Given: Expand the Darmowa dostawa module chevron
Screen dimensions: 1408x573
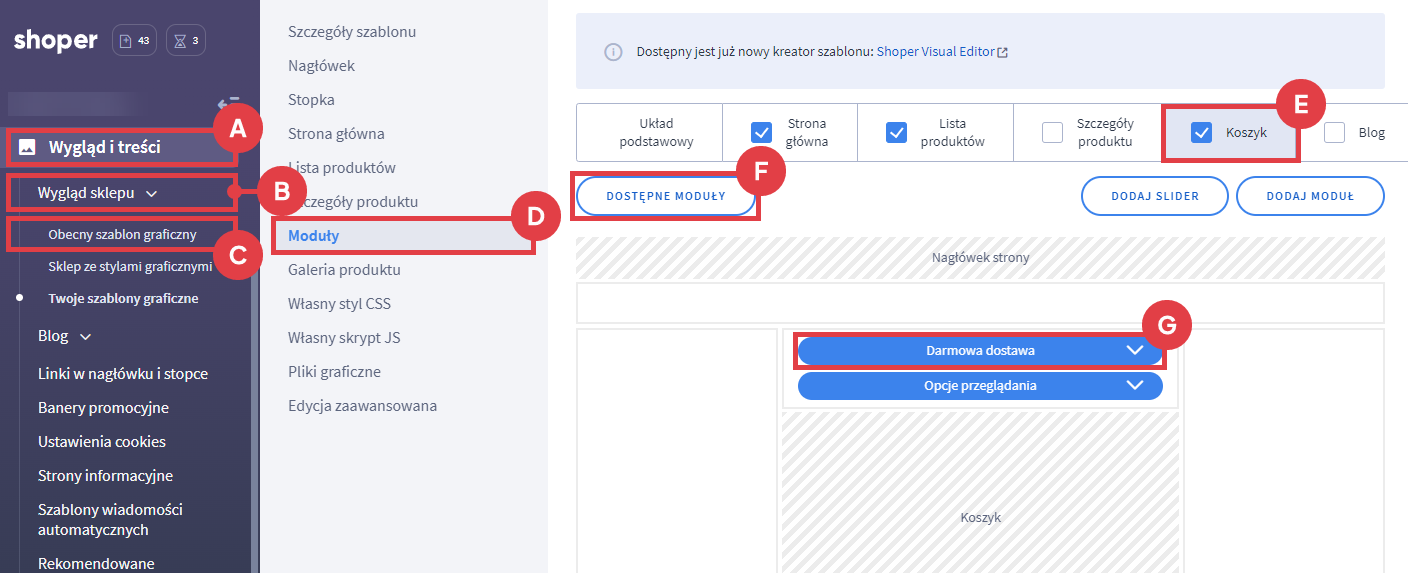Looking at the screenshot, I should [1134, 351].
